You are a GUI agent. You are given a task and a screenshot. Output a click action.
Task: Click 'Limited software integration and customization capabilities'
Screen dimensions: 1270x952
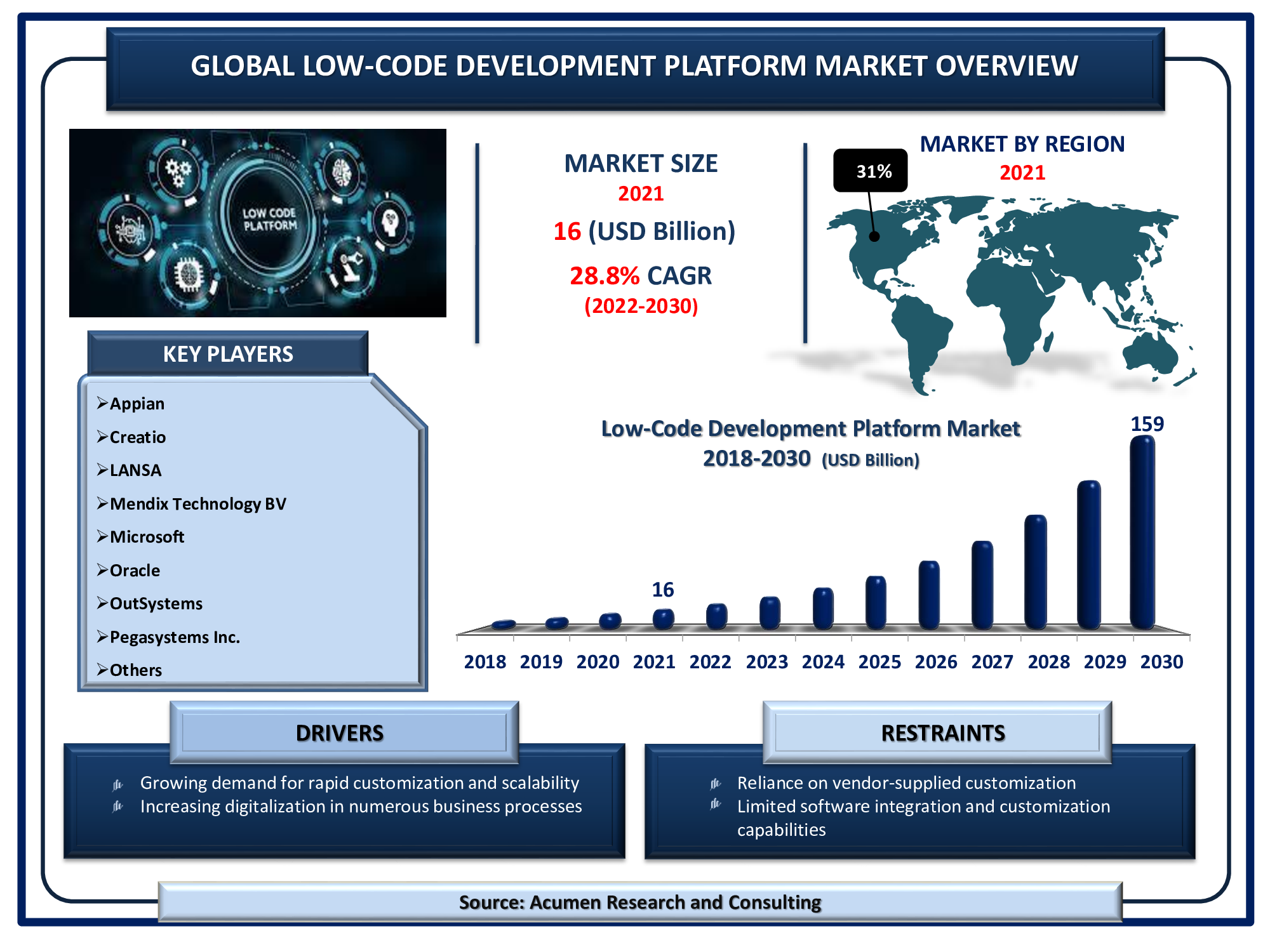(923, 818)
